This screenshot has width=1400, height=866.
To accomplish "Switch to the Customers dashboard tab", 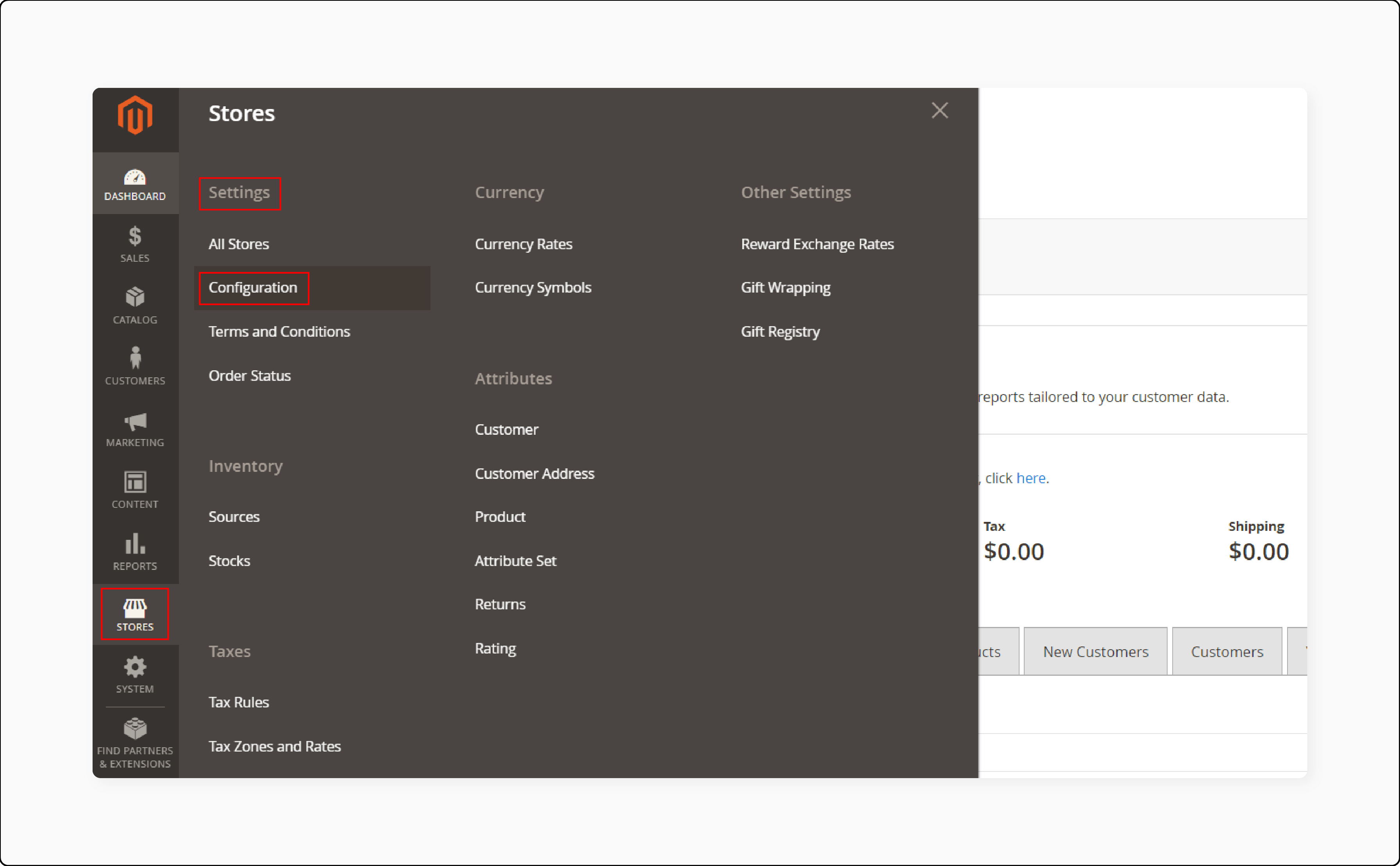I will tap(1227, 652).
